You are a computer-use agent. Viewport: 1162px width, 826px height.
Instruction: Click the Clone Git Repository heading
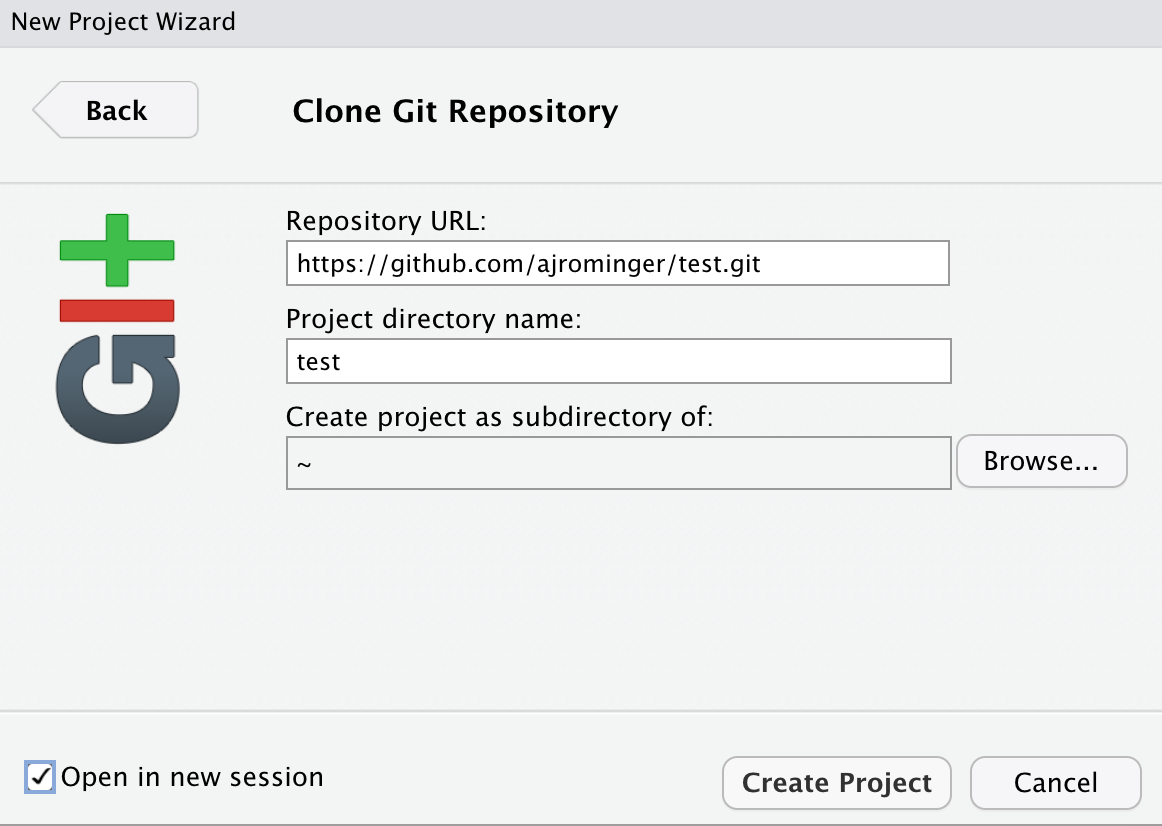pyautogui.click(x=455, y=110)
